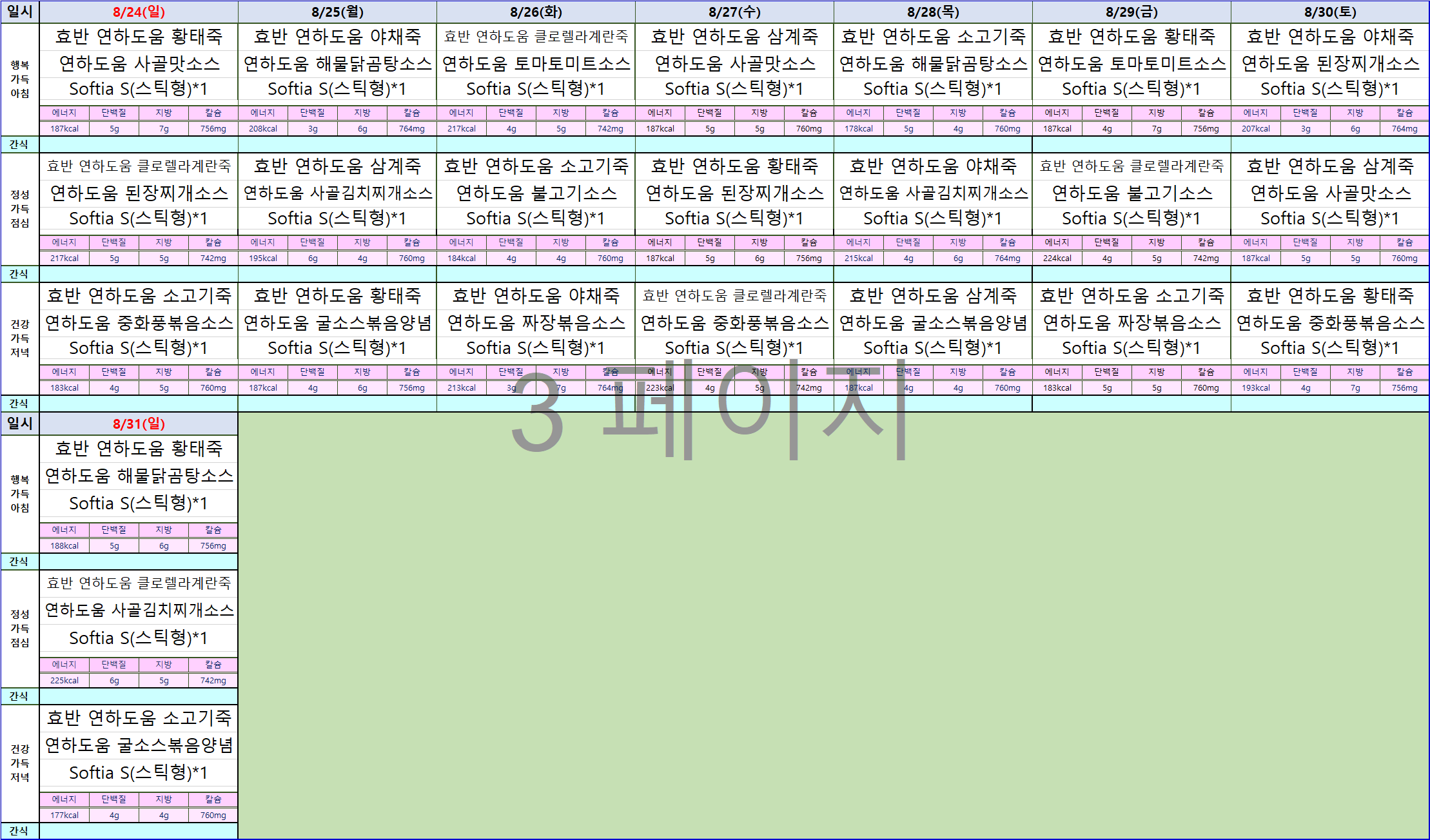Image resolution: width=1430 pixels, height=840 pixels.
Task: Select the 178kcal energy value cell
Action: pyautogui.click(x=859, y=129)
